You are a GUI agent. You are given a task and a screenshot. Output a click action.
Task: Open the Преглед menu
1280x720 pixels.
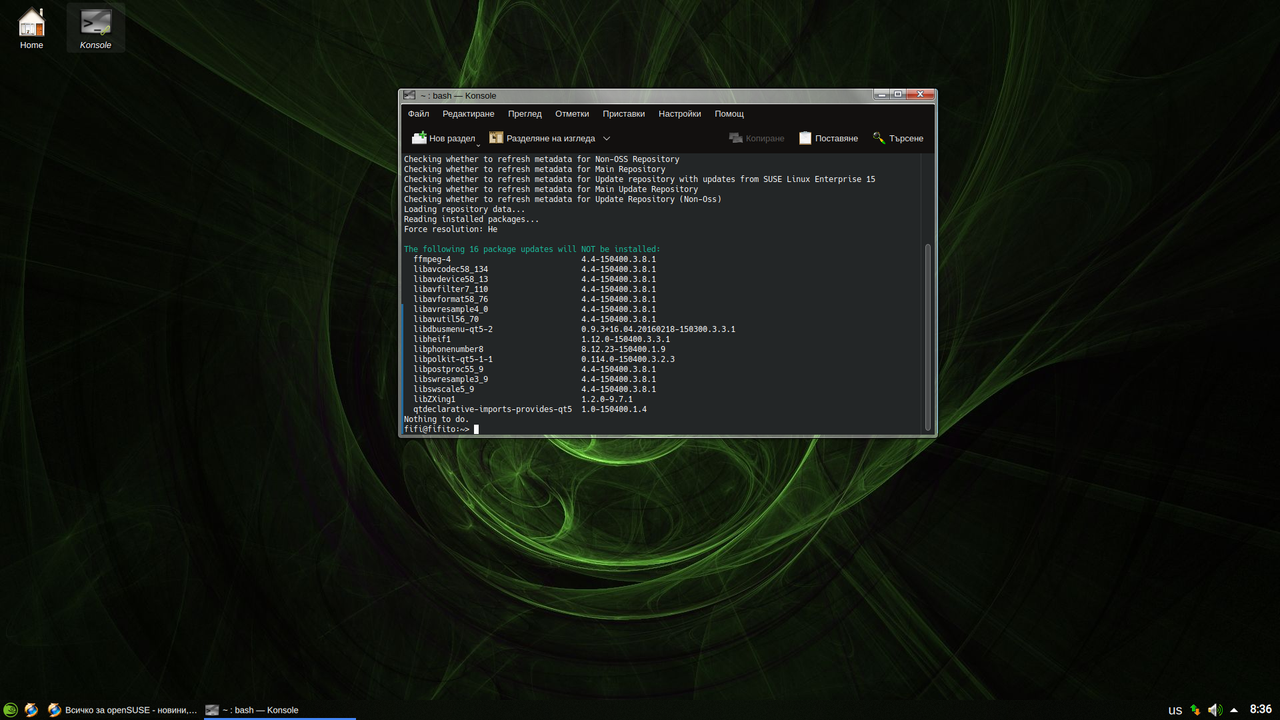(x=525, y=114)
